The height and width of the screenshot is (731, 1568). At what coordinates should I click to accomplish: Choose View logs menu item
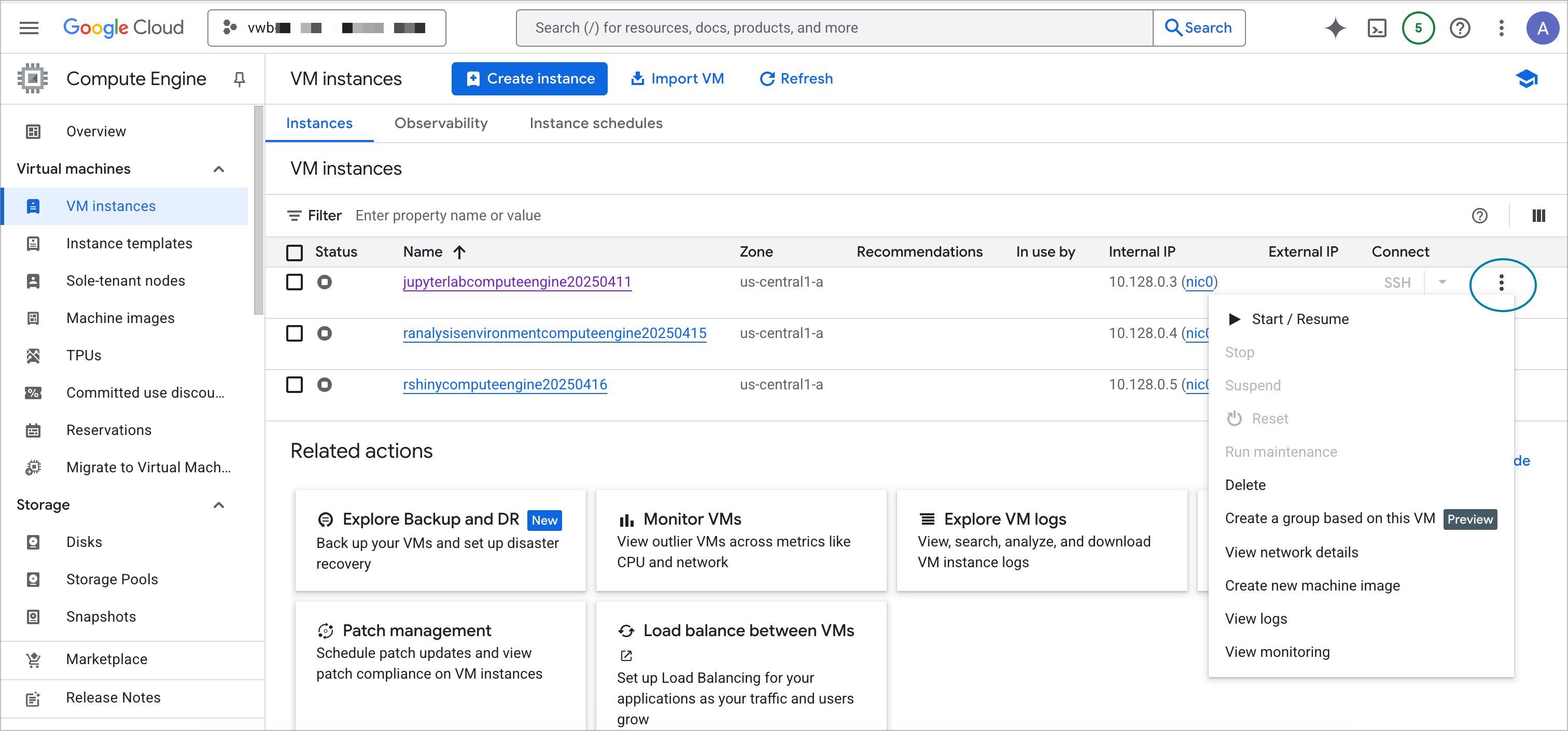pos(1361,618)
